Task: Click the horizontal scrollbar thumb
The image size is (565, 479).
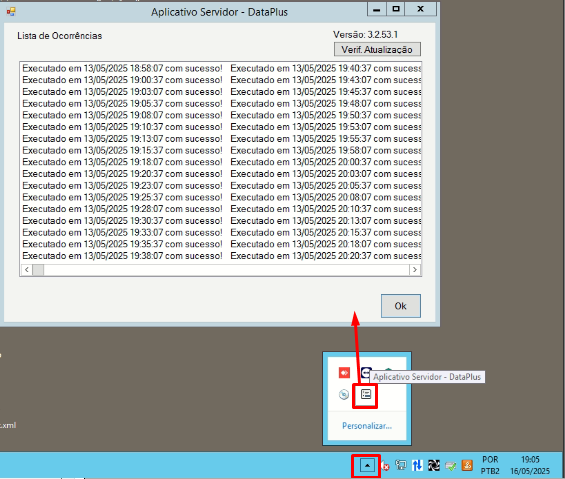Action: pos(38,270)
